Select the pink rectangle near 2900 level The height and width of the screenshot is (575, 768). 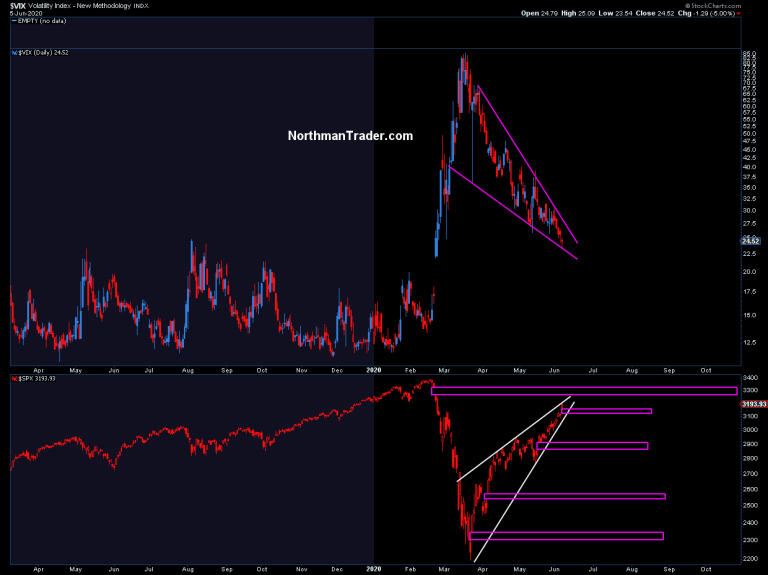pos(597,445)
